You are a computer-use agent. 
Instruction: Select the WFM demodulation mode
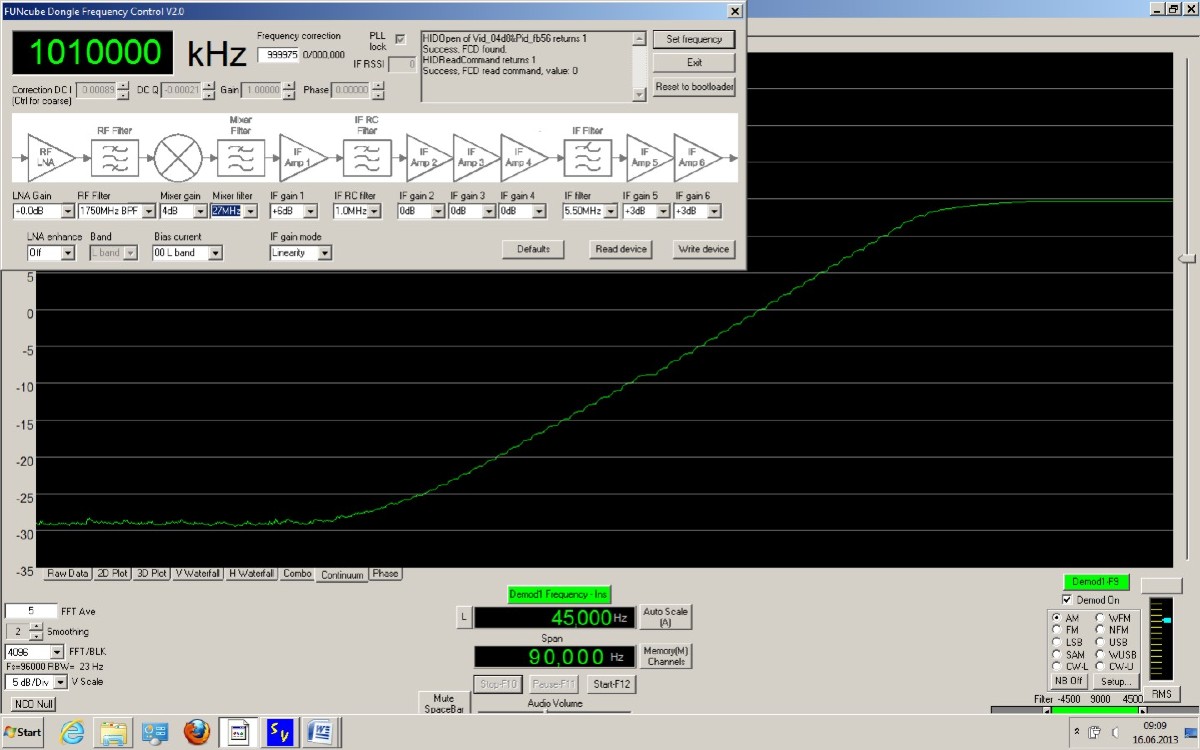[1102, 618]
